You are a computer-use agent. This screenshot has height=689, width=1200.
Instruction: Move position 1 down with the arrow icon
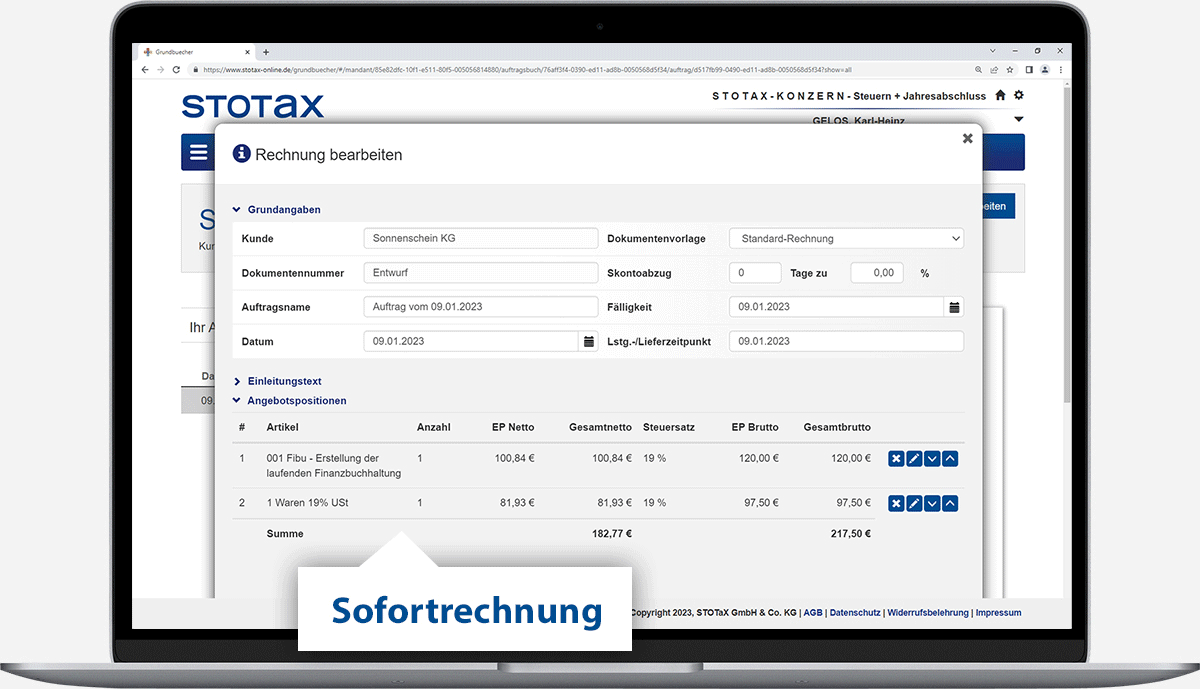[932, 459]
